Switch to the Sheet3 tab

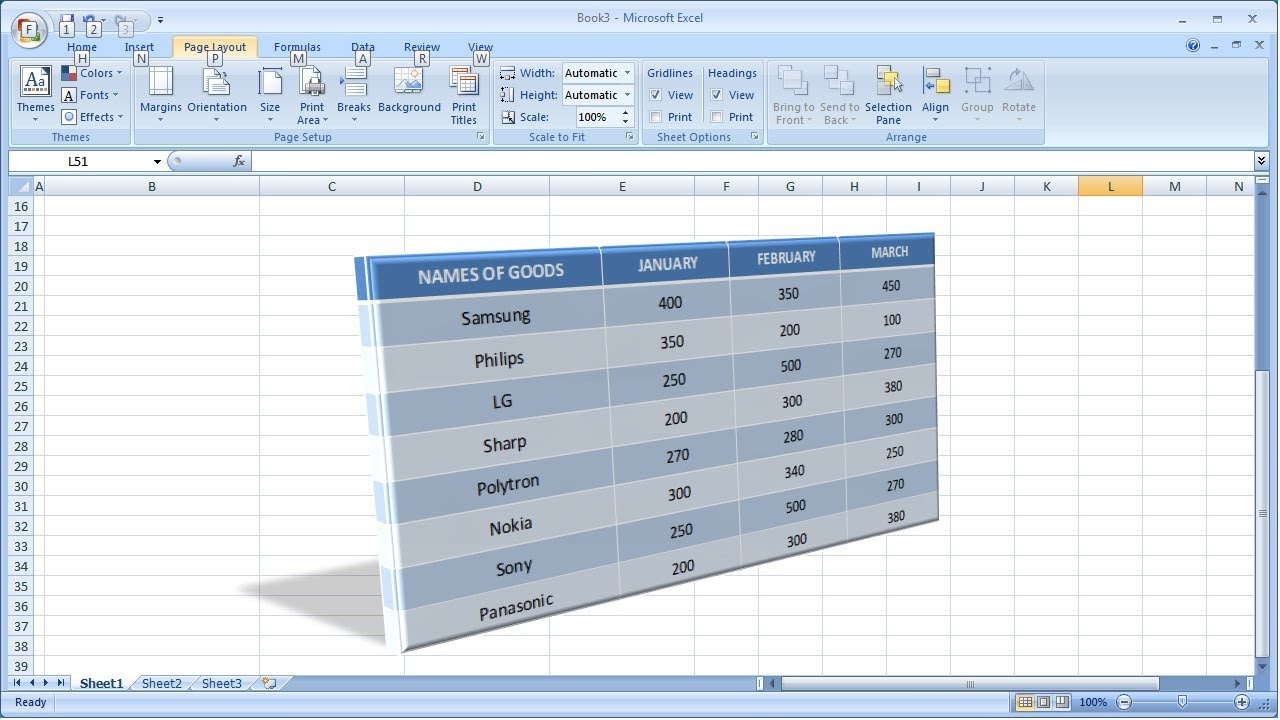click(222, 684)
